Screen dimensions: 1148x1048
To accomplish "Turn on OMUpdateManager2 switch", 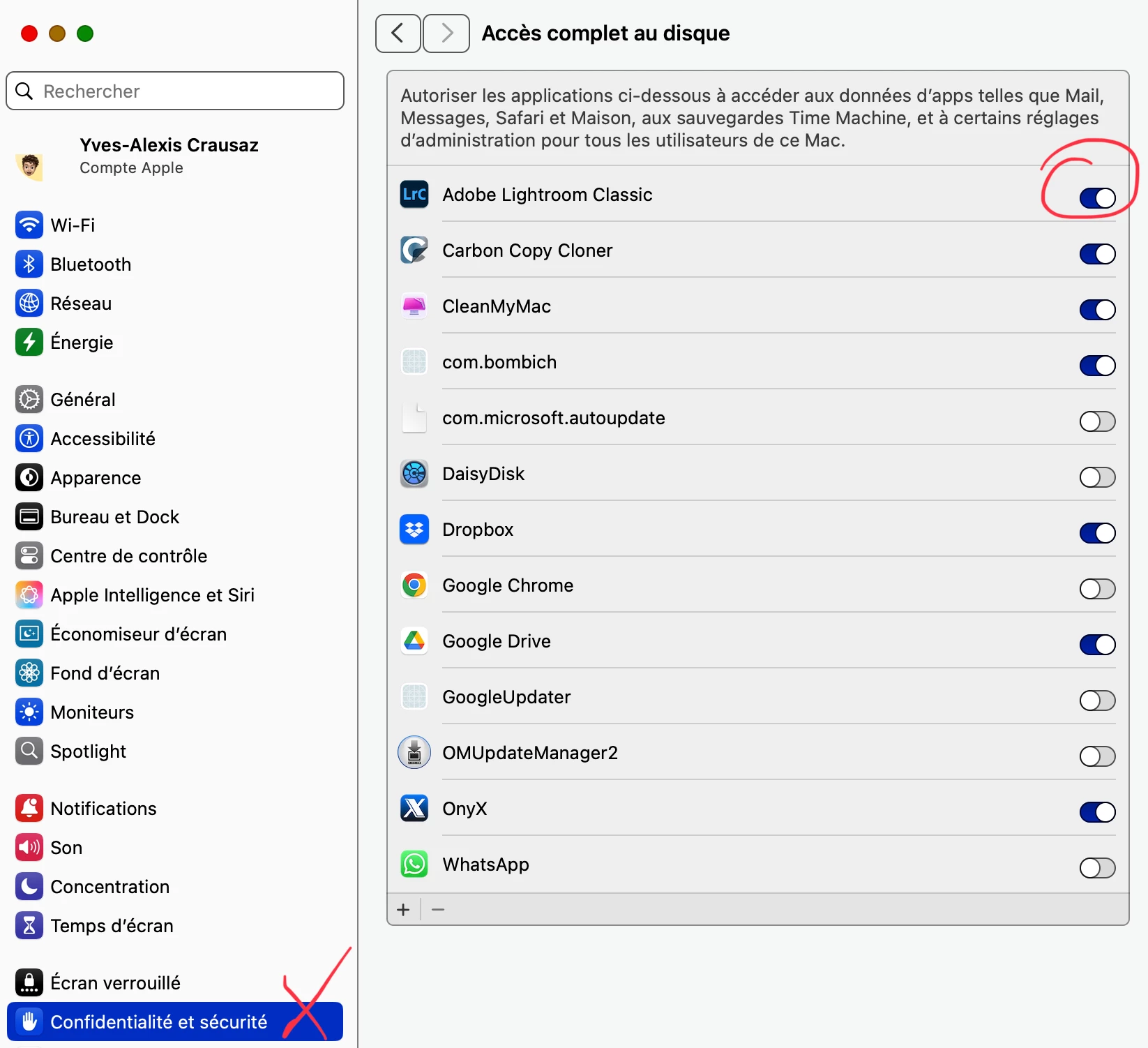I will [1098, 756].
